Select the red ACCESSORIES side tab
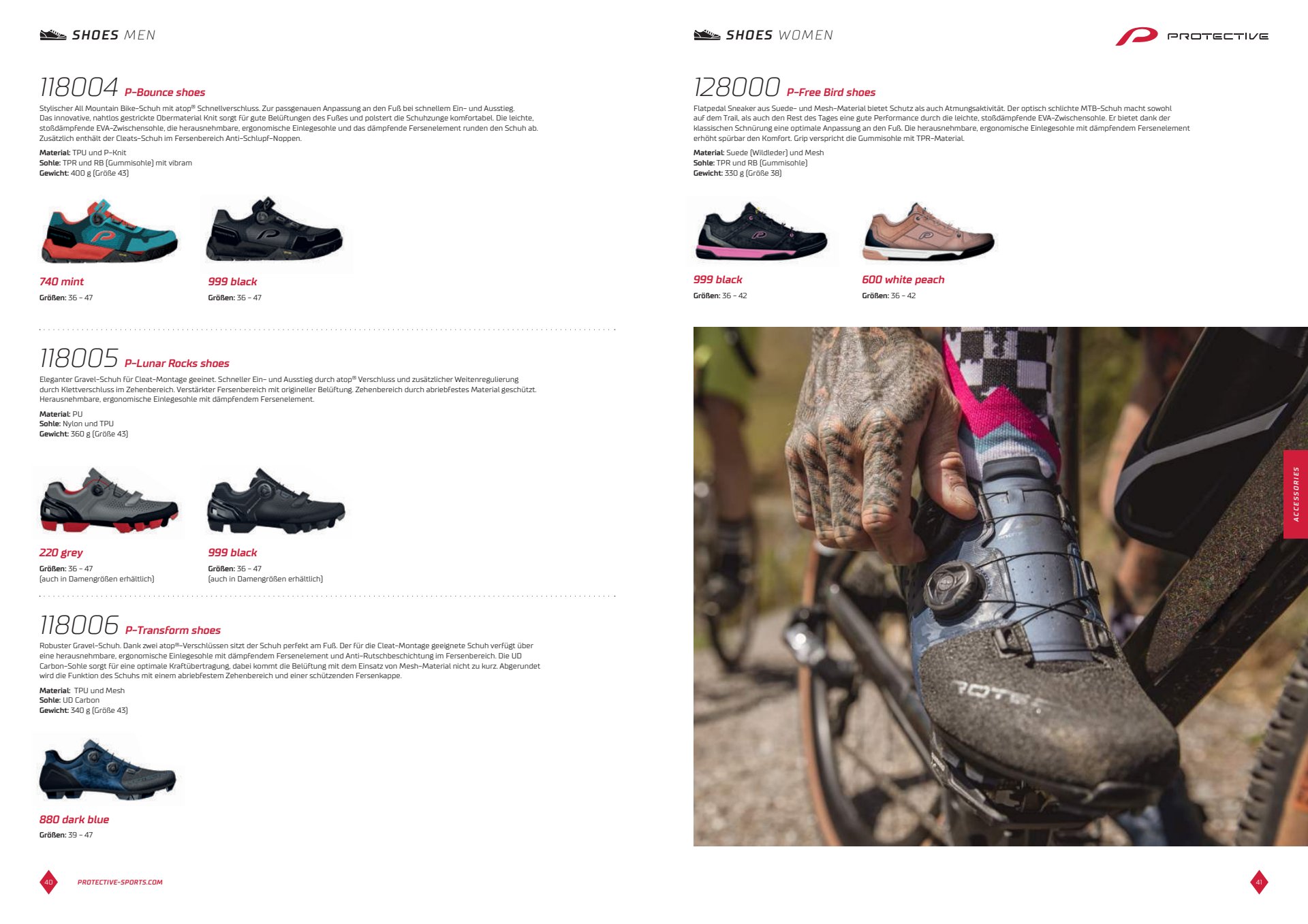The height and width of the screenshot is (924, 1308). [1296, 494]
